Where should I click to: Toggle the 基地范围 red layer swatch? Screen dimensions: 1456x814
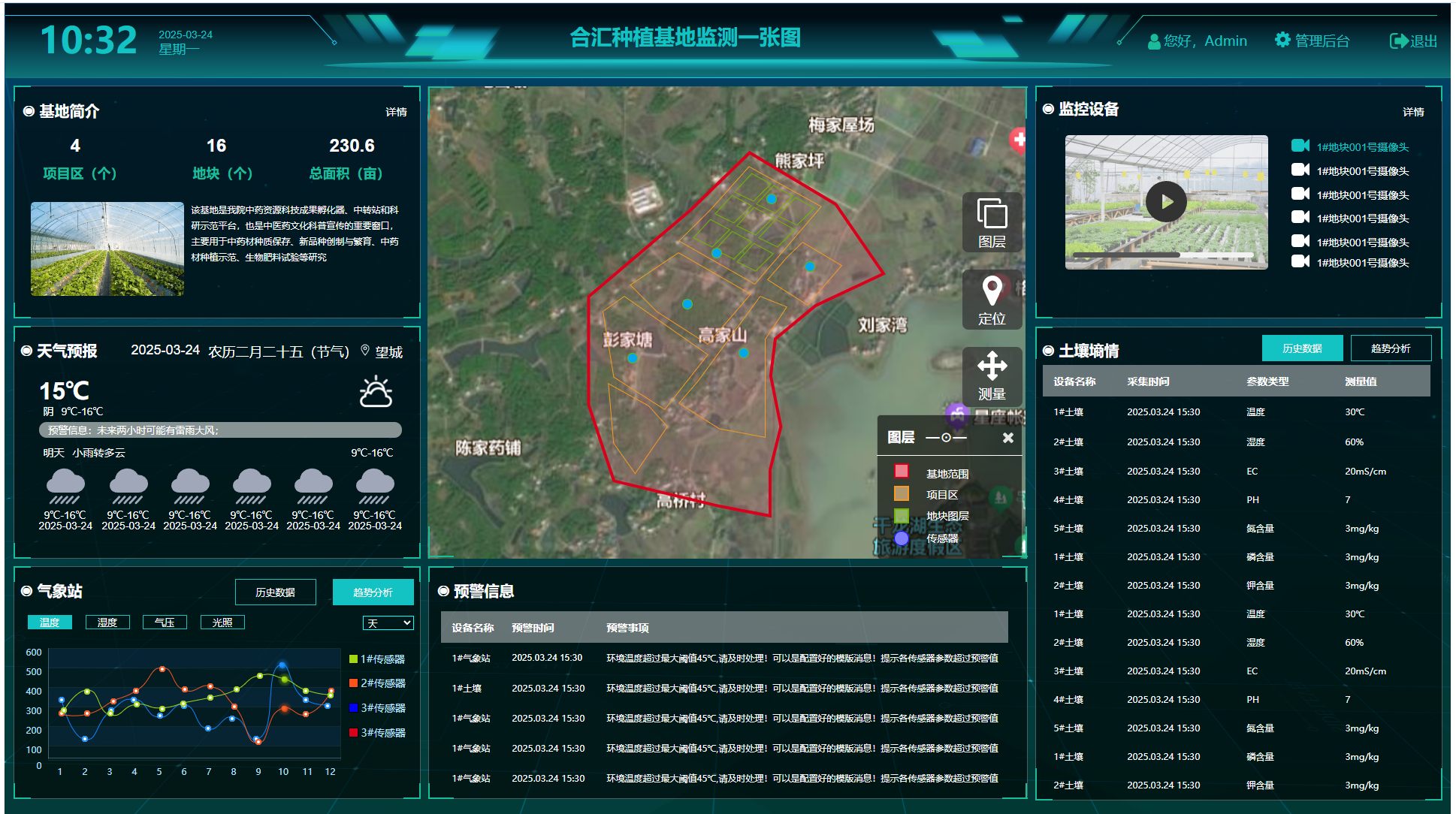click(902, 472)
